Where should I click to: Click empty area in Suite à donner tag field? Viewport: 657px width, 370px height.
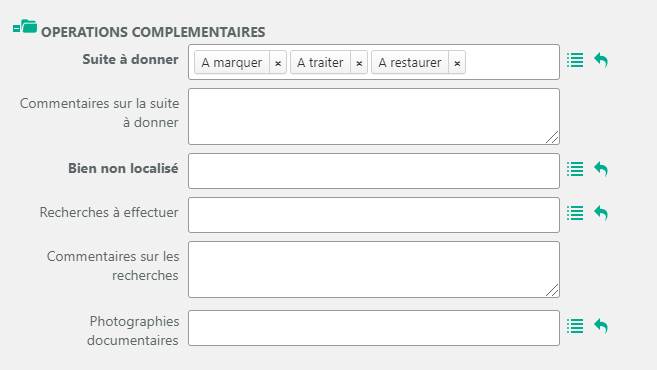[512, 62]
